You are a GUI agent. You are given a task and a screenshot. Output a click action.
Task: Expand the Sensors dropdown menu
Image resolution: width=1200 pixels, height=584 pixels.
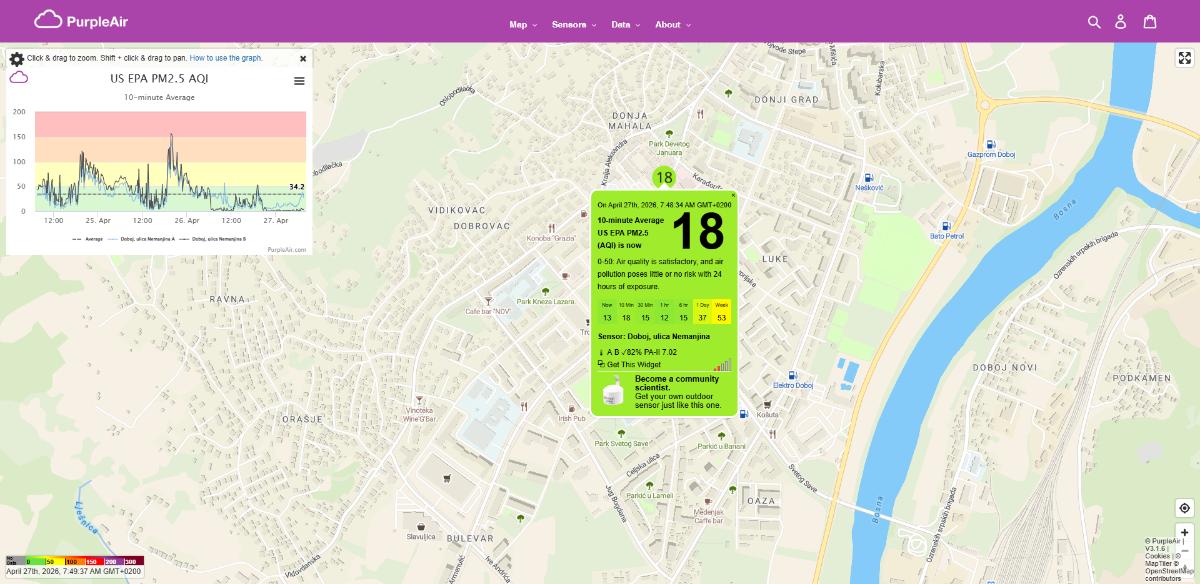pyautogui.click(x=574, y=25)
